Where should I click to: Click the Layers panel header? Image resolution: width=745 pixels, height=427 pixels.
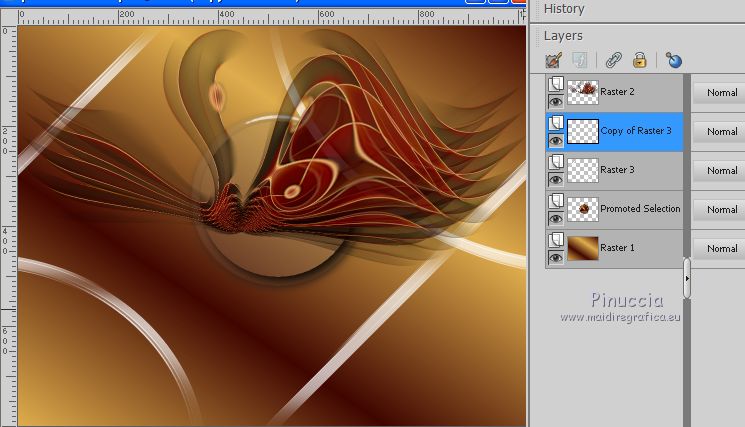click(565, 36)
